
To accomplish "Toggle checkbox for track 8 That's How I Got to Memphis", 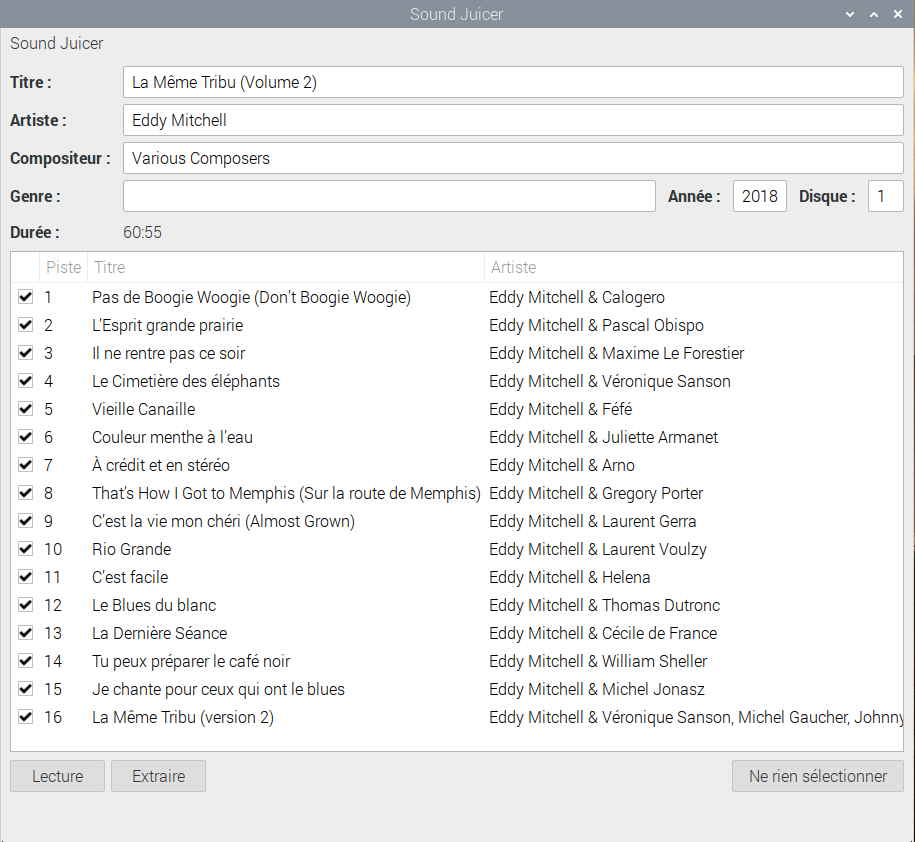I will pyautogui.click(x=26, y=493).
